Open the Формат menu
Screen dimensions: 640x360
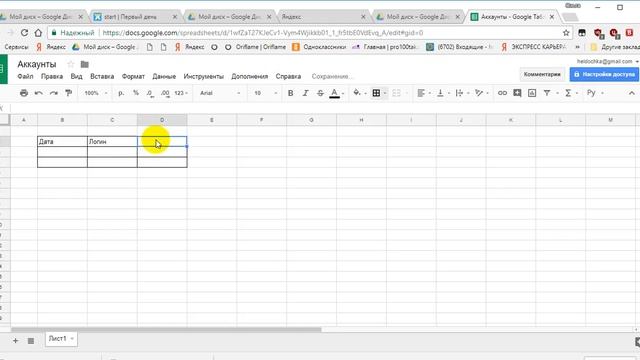point(133,76)
